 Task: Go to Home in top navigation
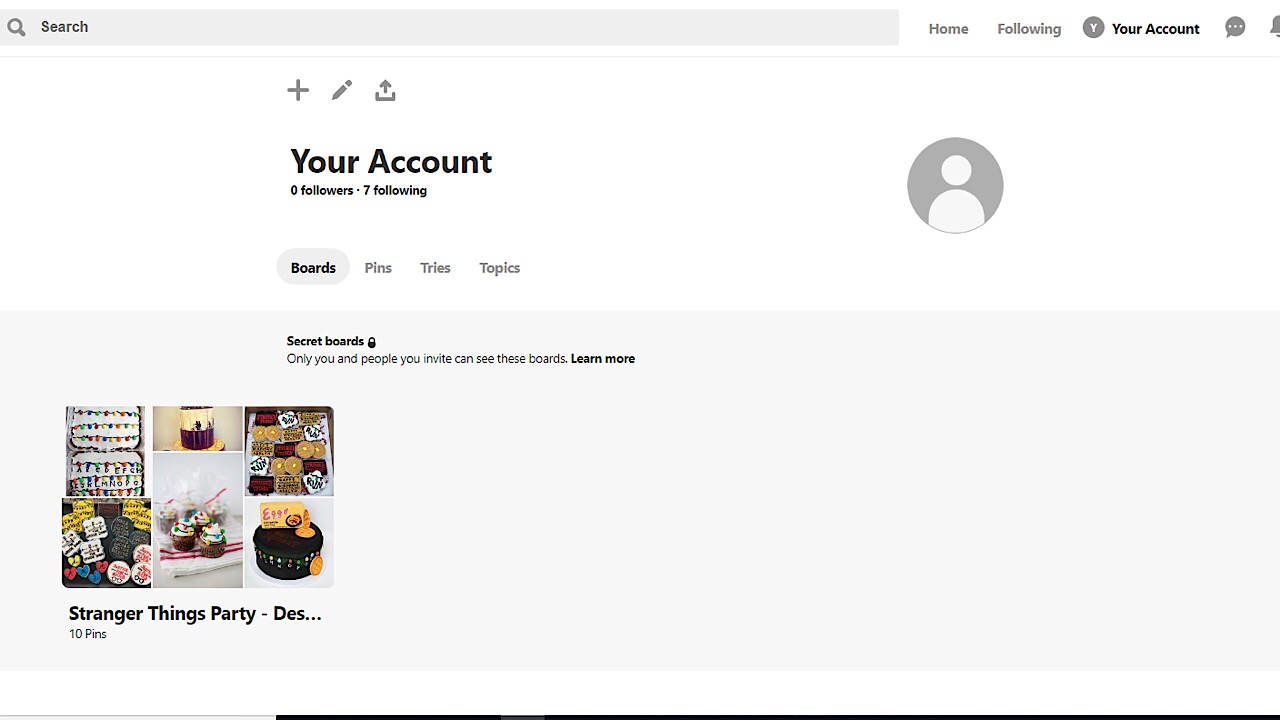pyautogui.click(x=948, y=29)
